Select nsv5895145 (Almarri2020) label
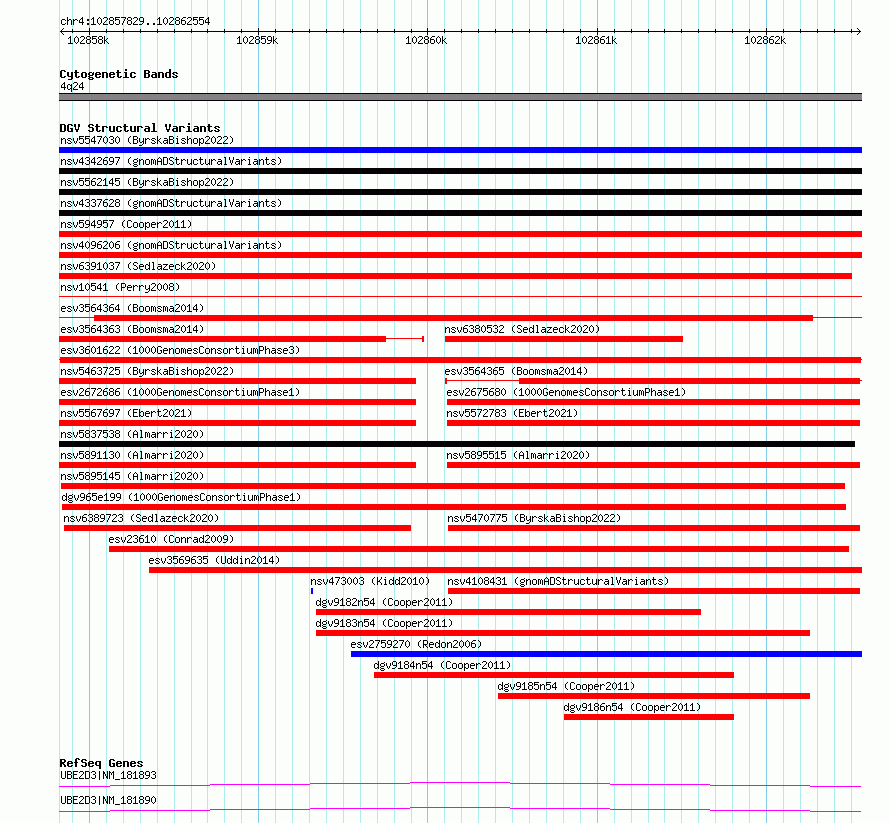The height and width of the screenshot is (823, 890). (132, 476)
